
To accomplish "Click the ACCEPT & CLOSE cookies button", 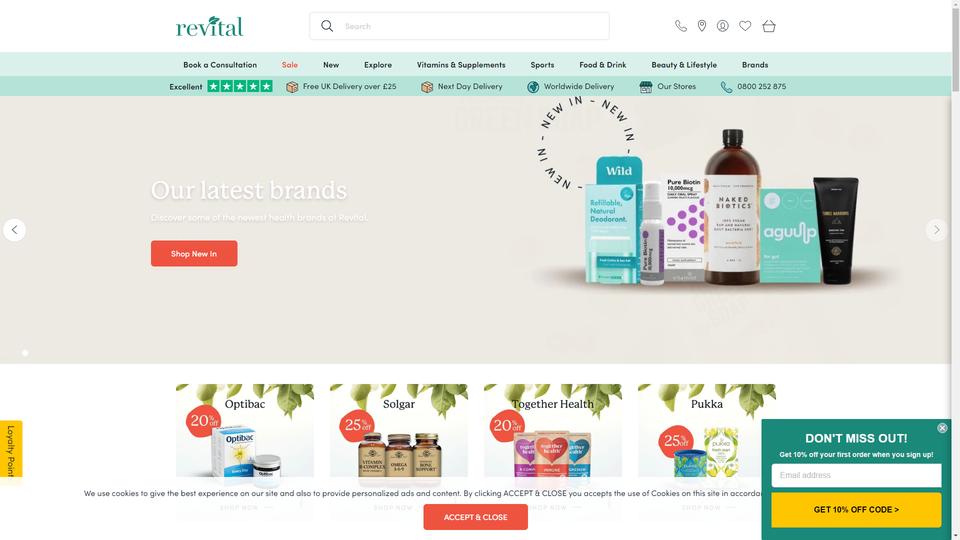I will coord(476,517).
